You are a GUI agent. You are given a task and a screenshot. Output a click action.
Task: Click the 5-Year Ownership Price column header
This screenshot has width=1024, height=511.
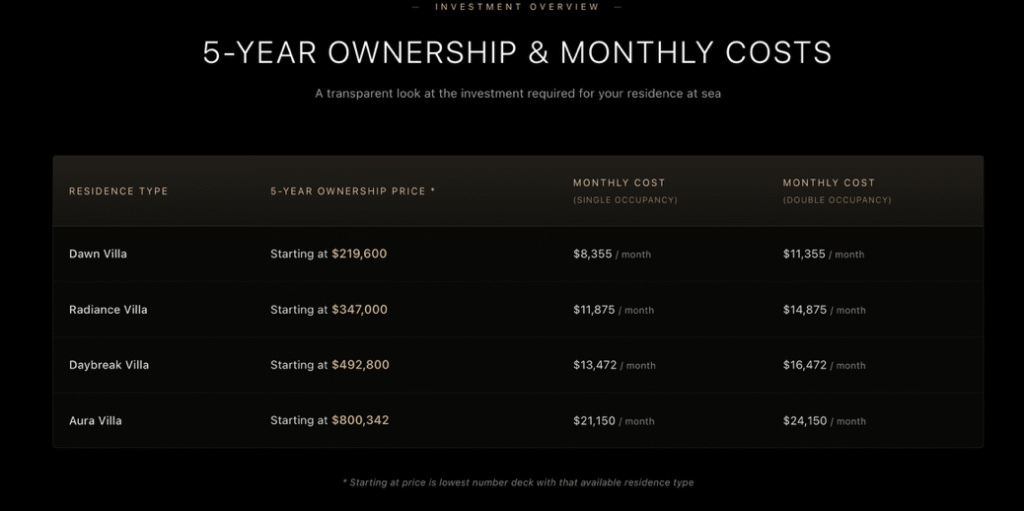pos(352,191)
